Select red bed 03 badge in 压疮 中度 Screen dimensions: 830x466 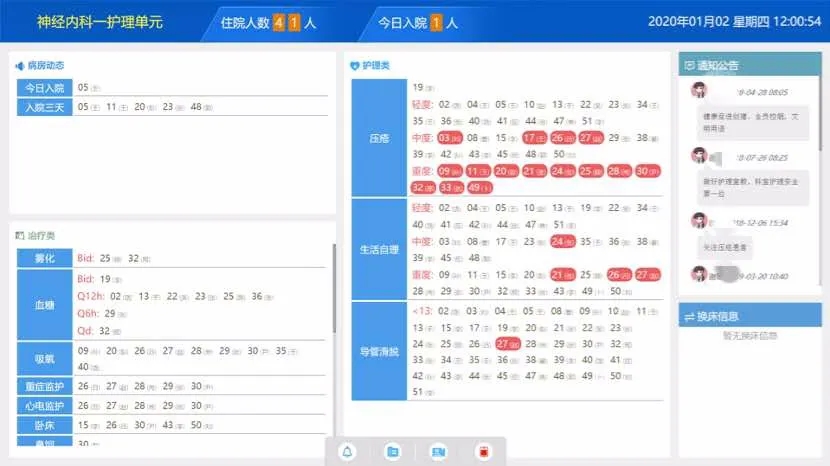450,138
